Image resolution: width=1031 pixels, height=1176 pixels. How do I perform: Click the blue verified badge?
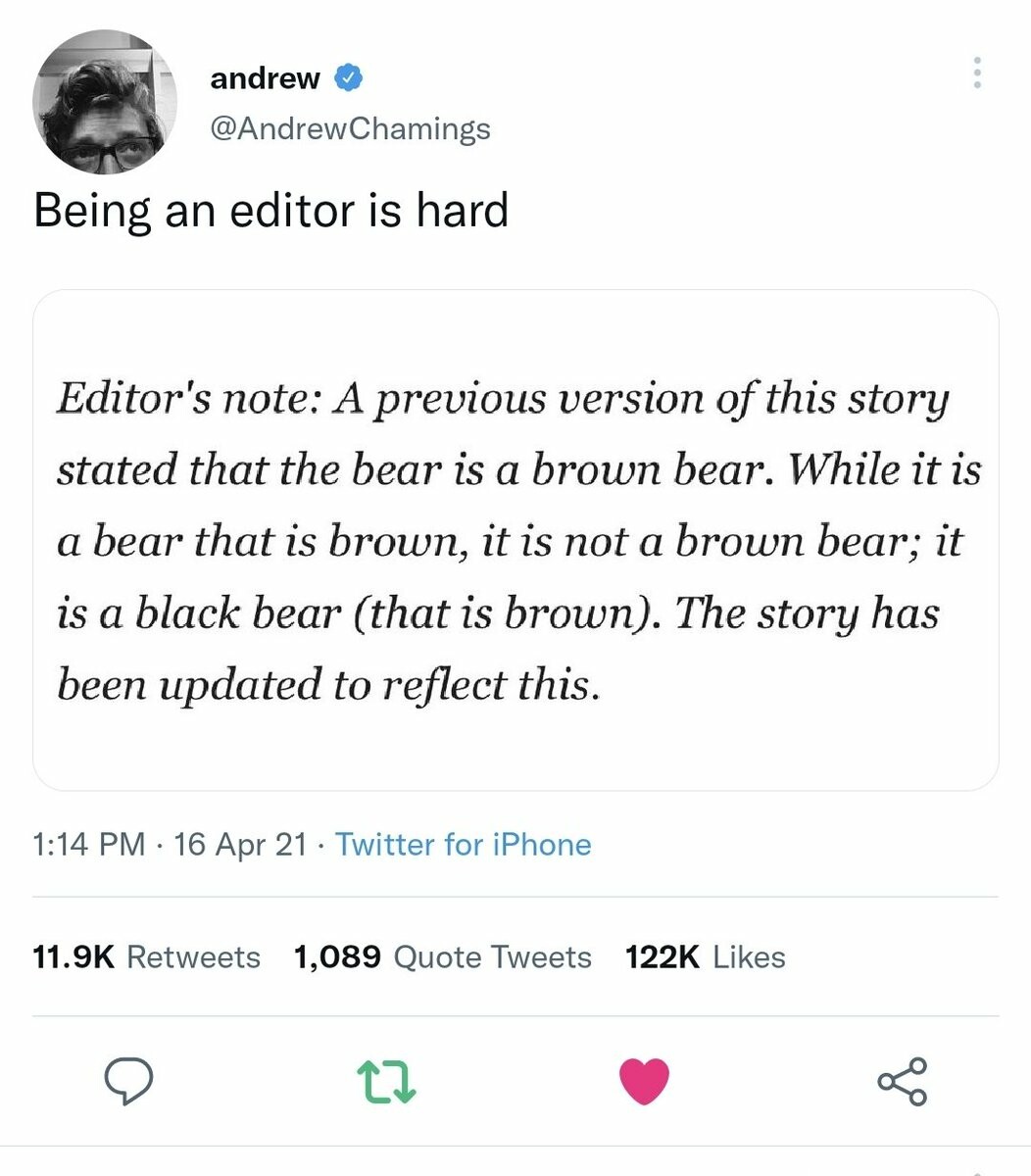[x=349, y=77]
